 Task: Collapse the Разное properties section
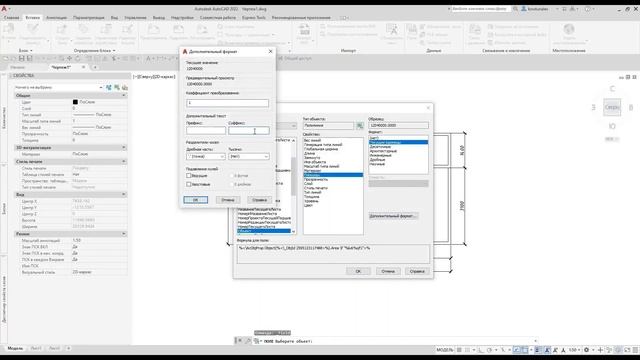coord(124,234)
